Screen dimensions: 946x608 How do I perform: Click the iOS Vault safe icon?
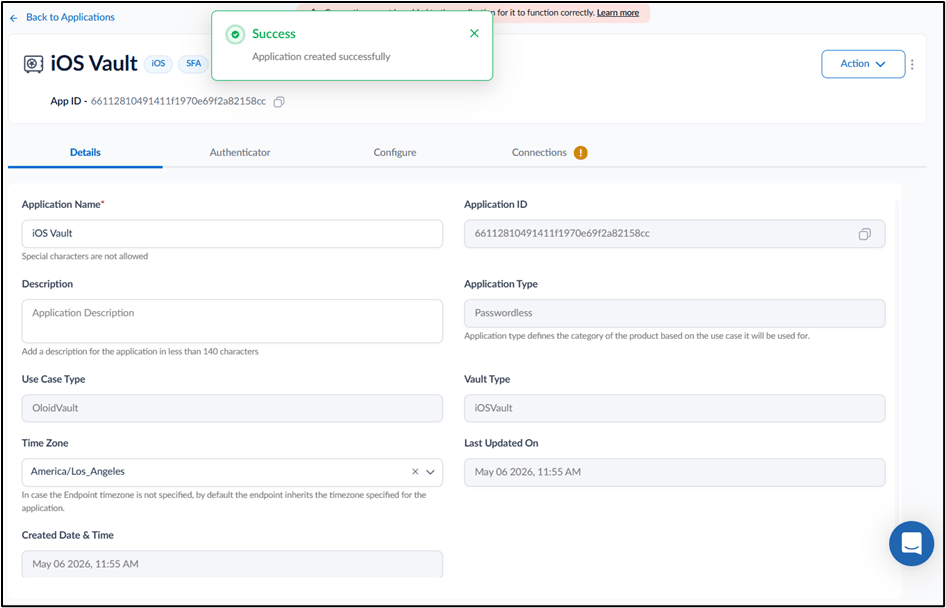coord(33,64)
